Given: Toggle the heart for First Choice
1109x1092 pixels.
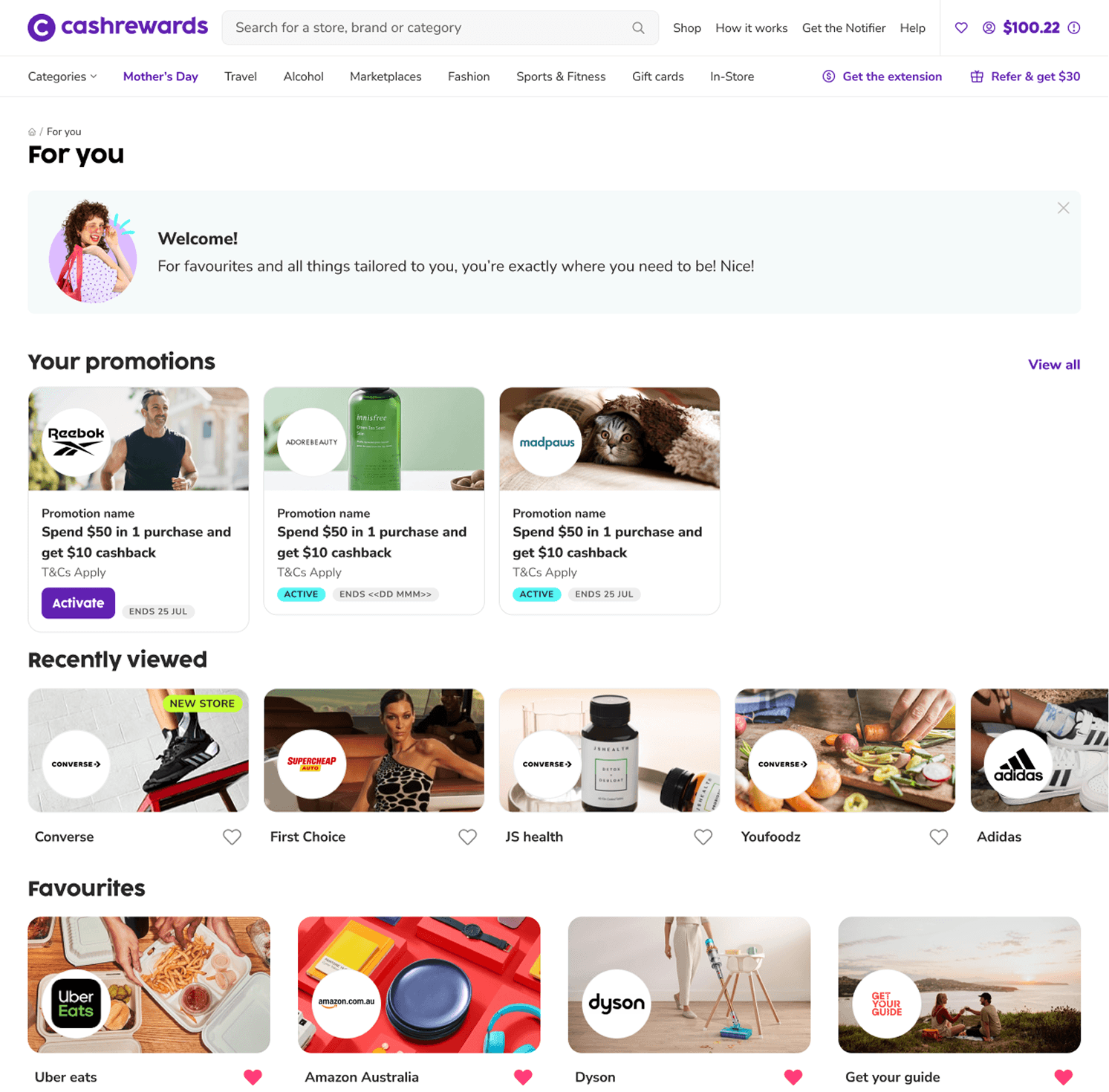Looking at the screenshot, I should coord(467,837).
